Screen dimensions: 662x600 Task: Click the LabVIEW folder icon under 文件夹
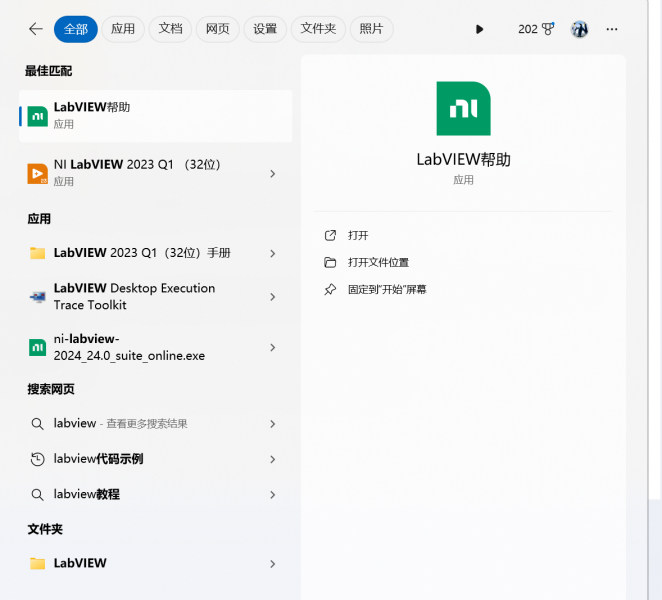(38, 563)
